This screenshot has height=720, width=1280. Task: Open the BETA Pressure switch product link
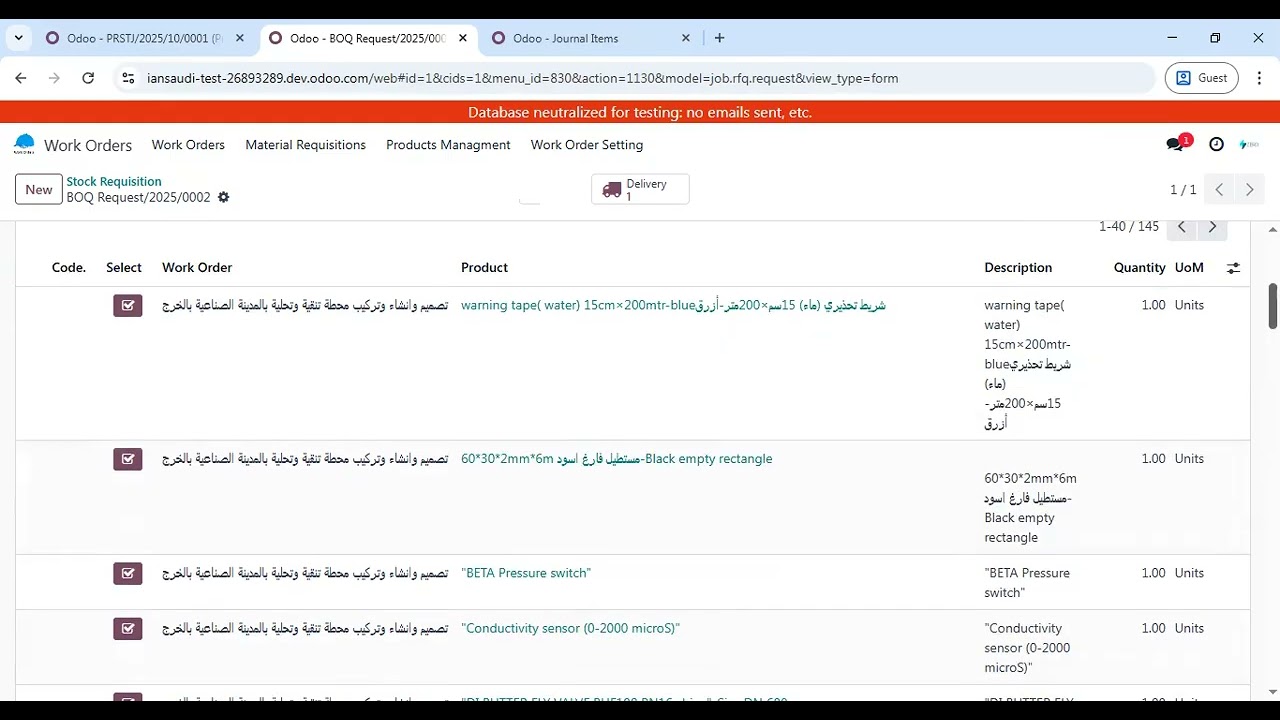(526, 573)
